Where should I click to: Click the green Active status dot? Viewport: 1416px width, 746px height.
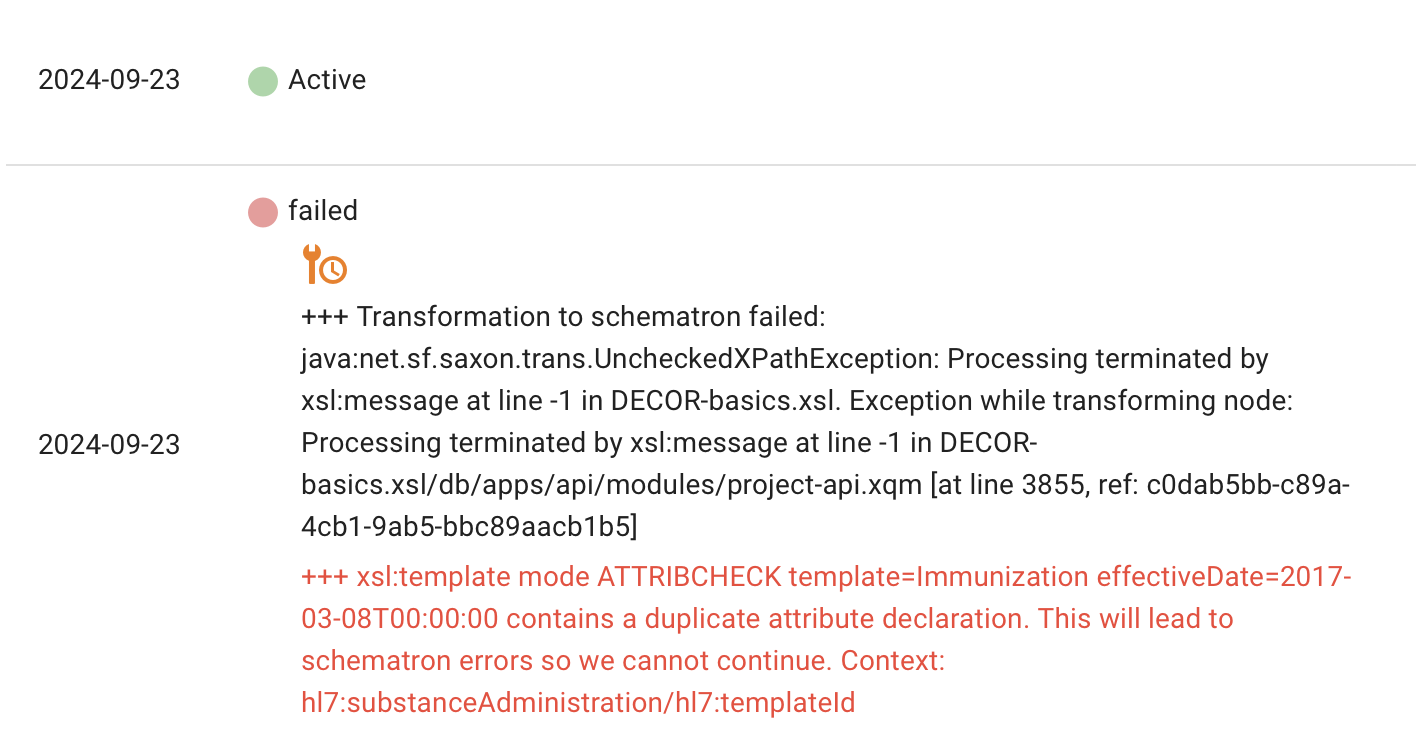coord(263,81)
